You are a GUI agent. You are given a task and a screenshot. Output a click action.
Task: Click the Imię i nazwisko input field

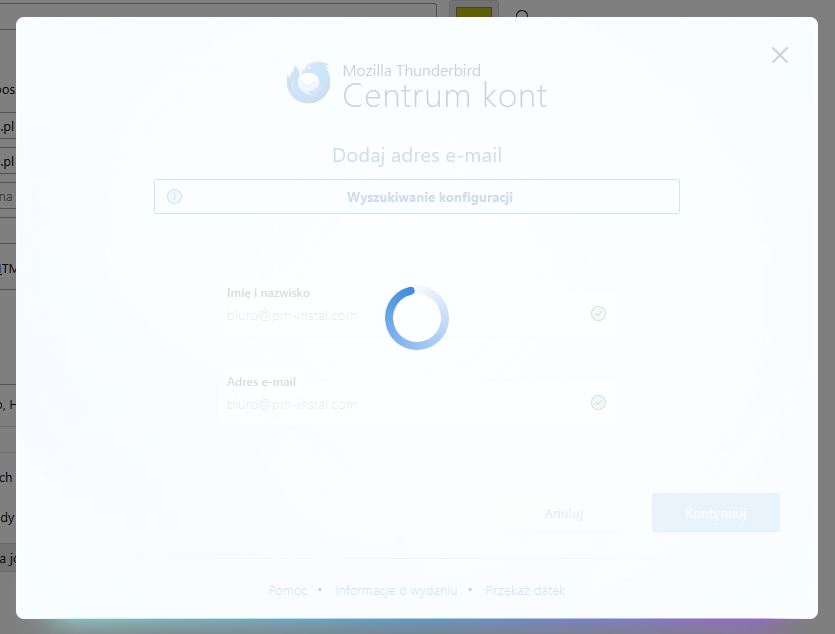(417, 314)
